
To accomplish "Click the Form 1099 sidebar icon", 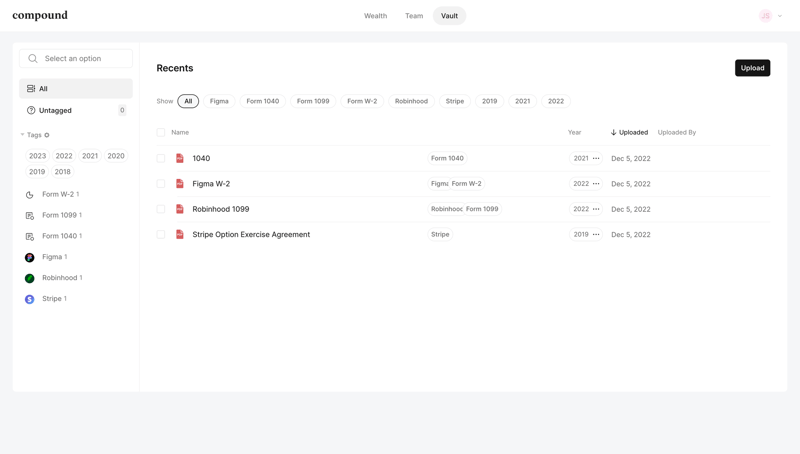I will (30, 216).
